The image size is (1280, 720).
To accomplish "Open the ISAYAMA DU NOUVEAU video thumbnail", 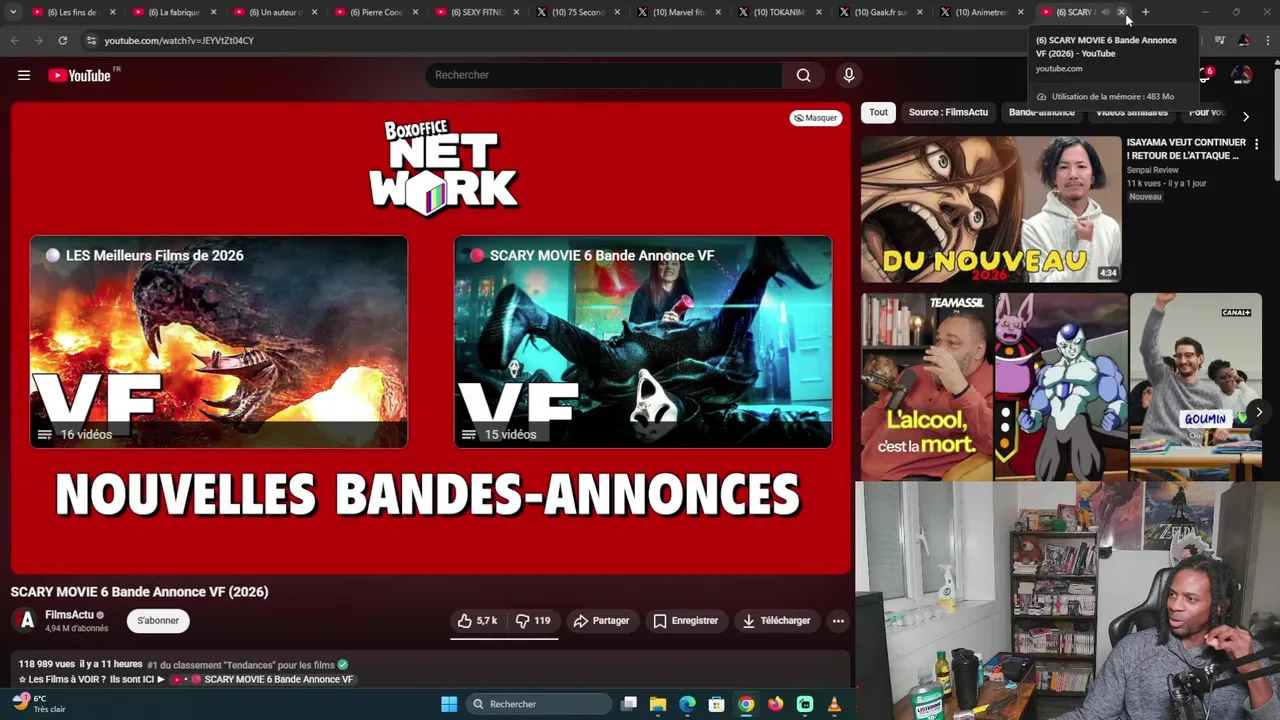I will [x=991, y=209].
